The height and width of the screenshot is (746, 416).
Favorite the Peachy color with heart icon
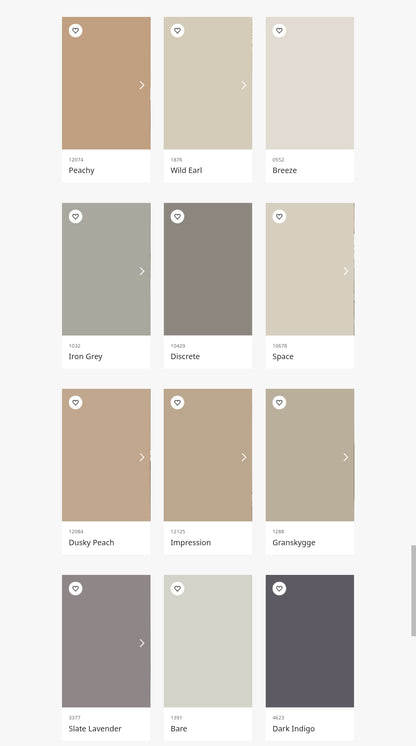pyautogui.click(x=76, y=31)
